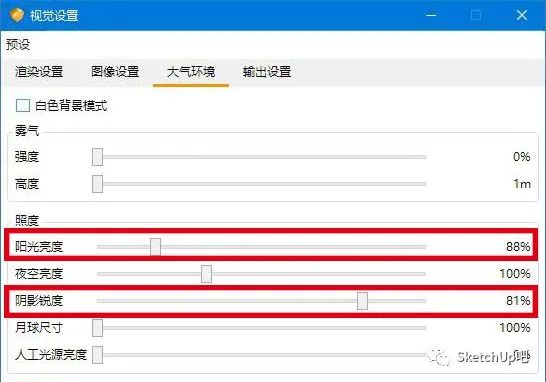546x382 pixels.
Task: Click the 100% 月球尺寸 value
Action: pos(515,327)
